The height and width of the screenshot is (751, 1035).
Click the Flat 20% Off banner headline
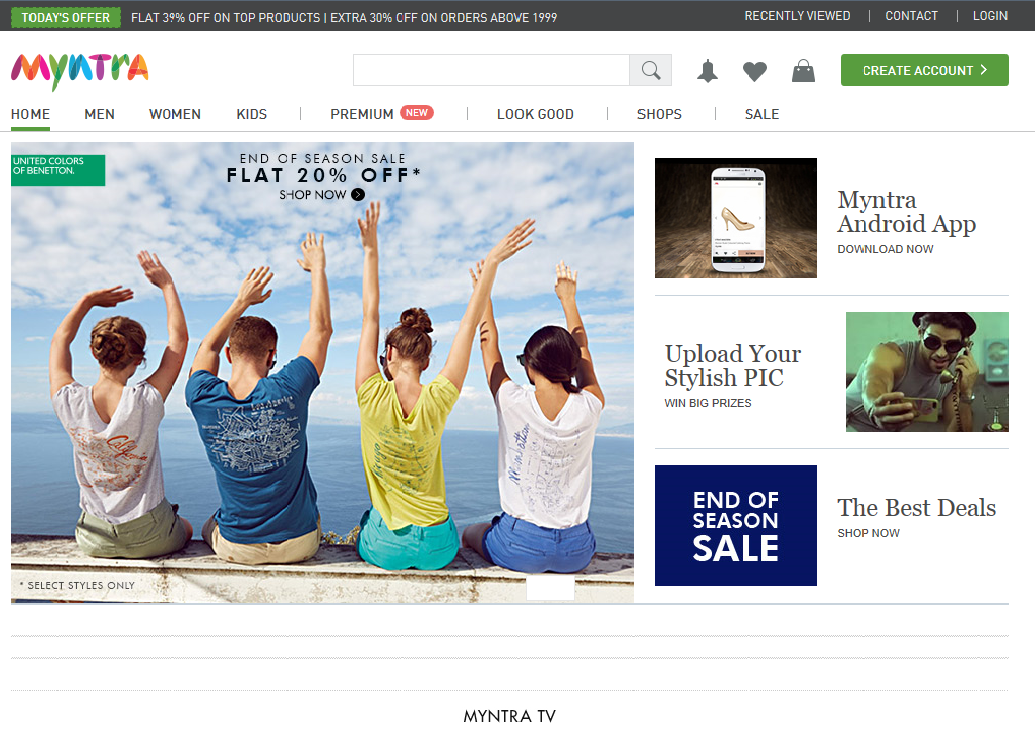coord(323,175)
